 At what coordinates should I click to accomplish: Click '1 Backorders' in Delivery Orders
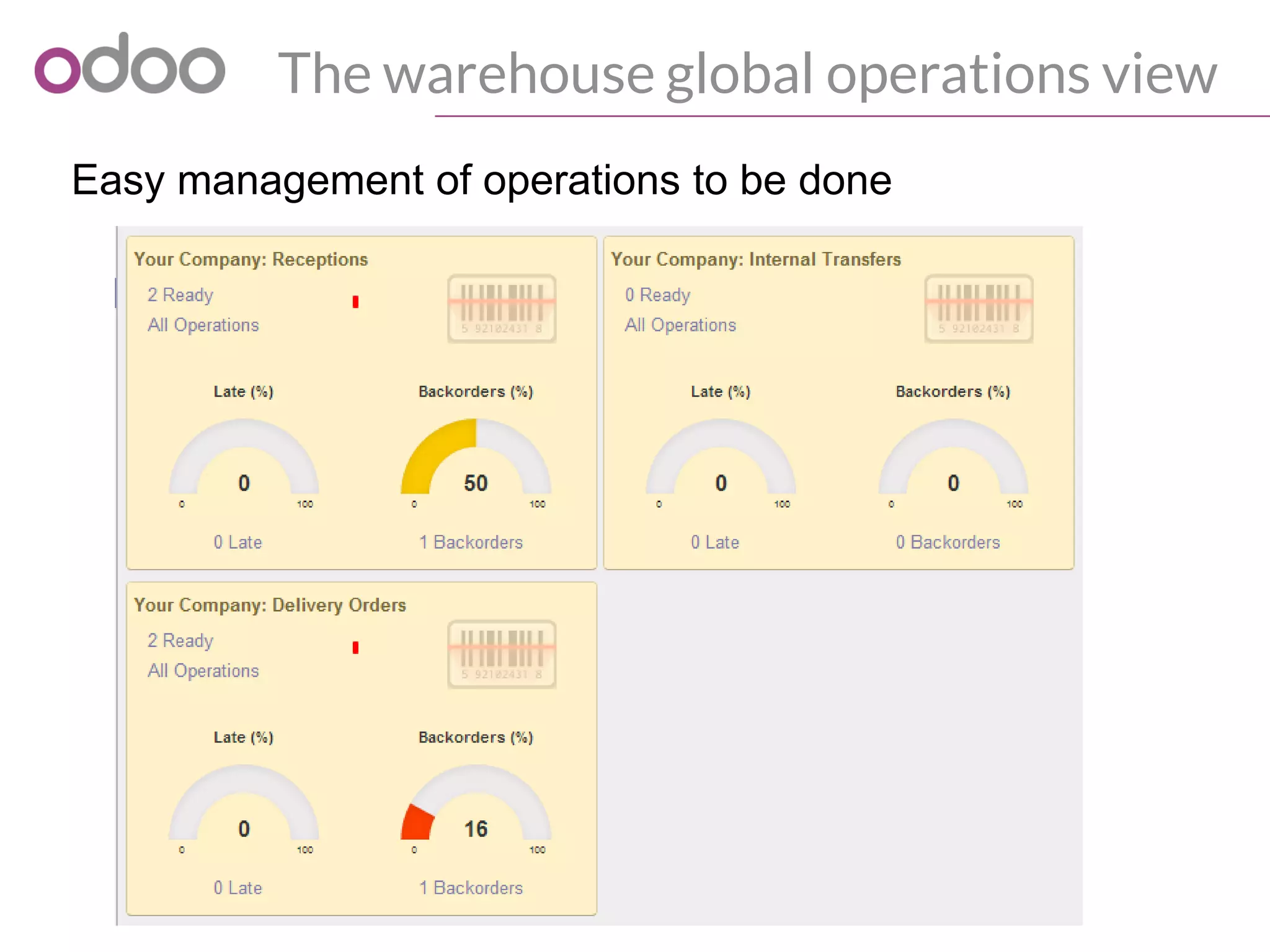(x=471, y=888)
